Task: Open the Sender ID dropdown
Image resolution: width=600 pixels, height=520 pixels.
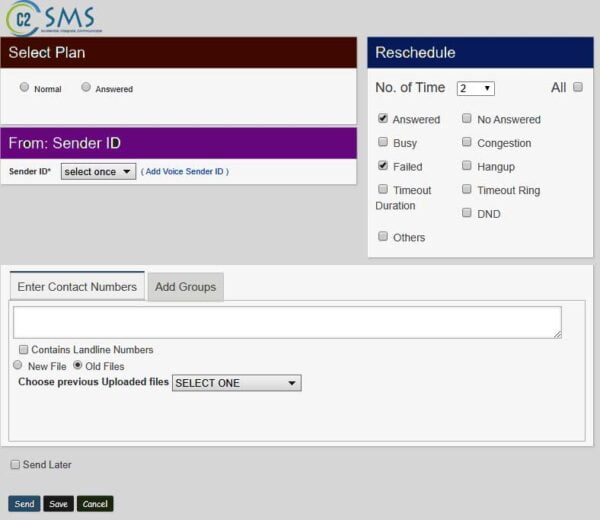Action: click(x=98, y=172)
